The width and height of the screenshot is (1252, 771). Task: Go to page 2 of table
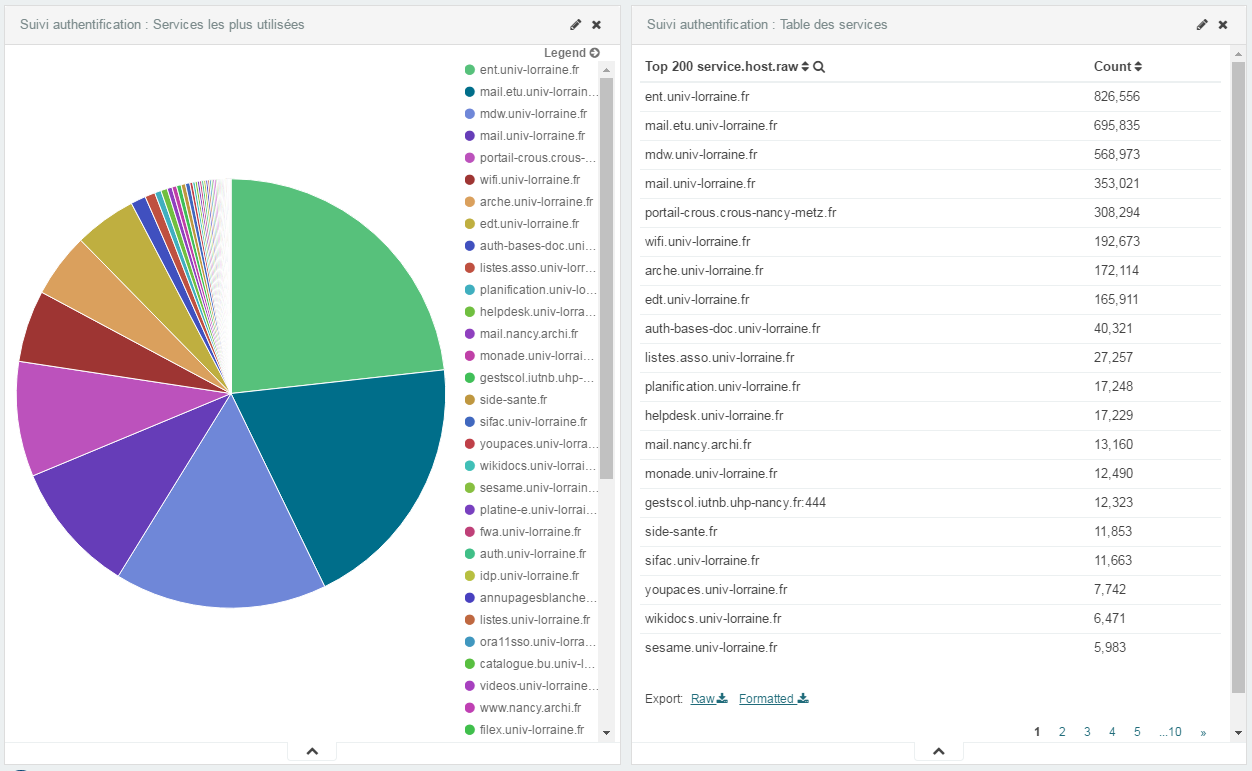tap(1062, 732)
